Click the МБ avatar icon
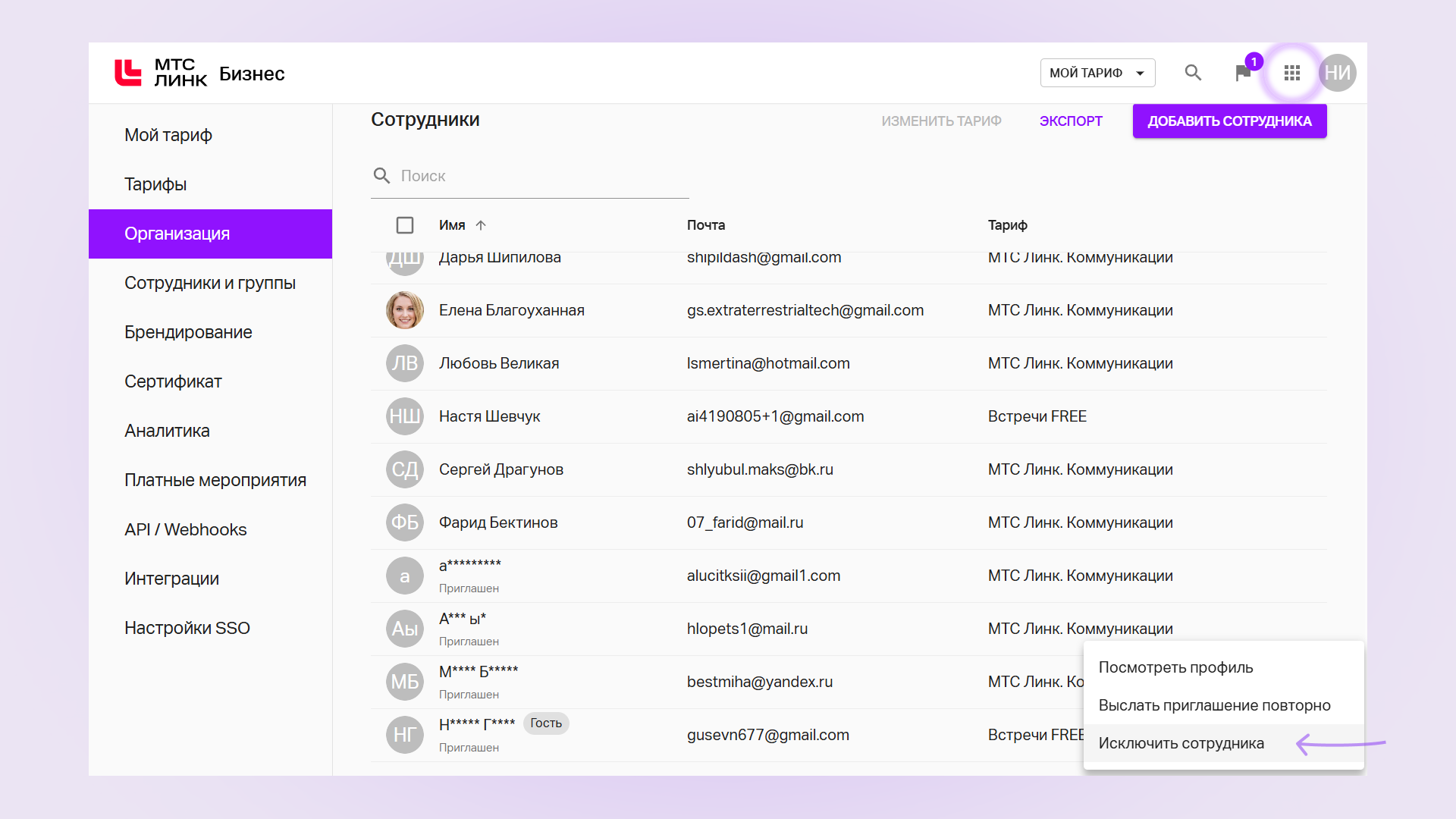 (x=405, y=682)
